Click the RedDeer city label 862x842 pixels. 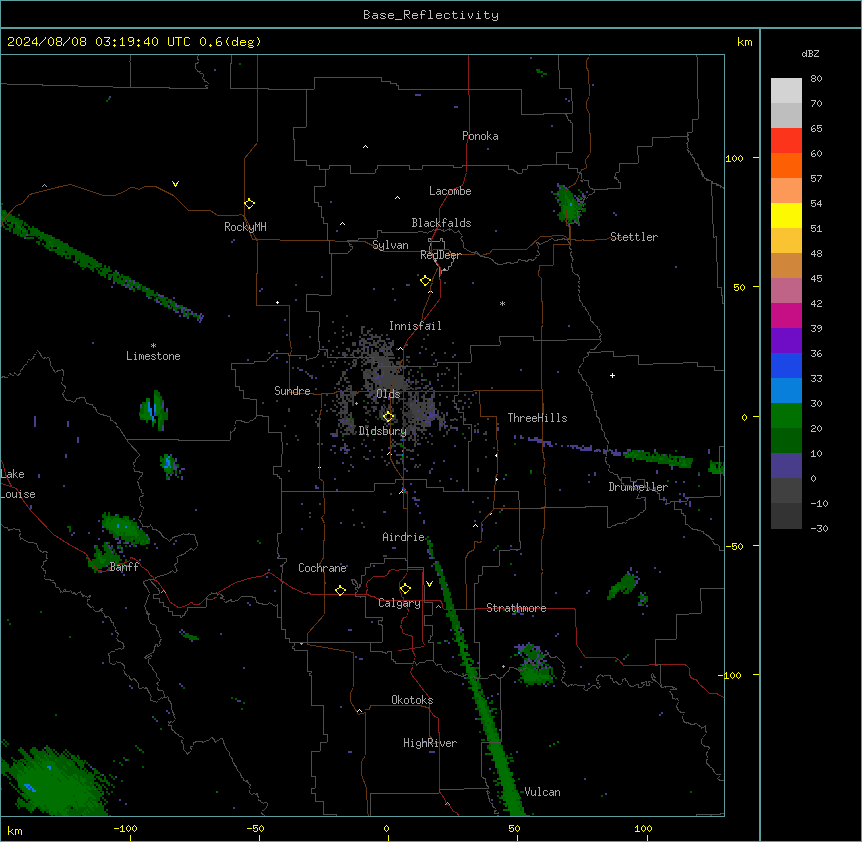click(x=440, y=255)
